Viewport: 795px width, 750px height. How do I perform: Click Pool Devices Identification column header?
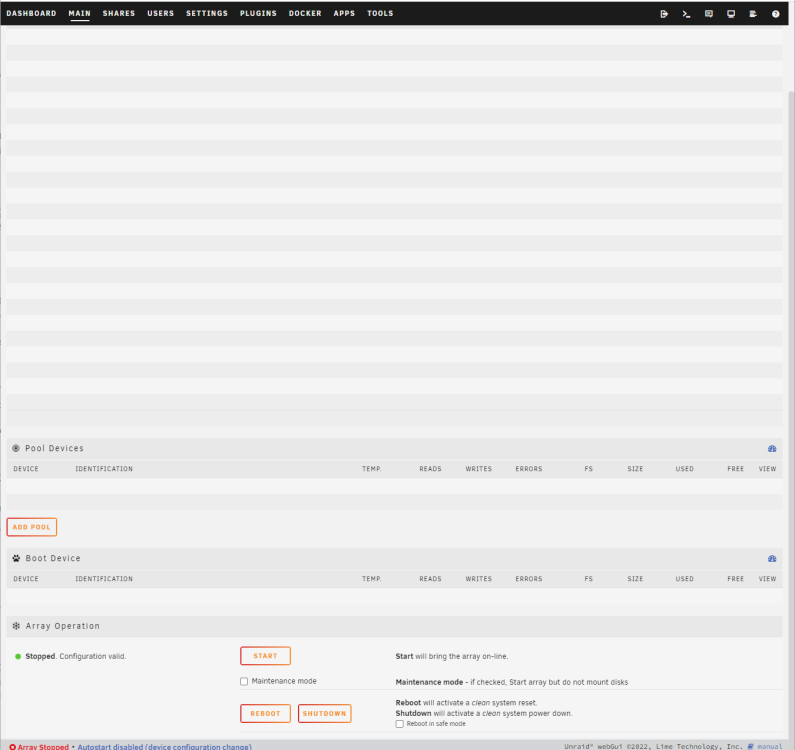(x=104, y=469)
